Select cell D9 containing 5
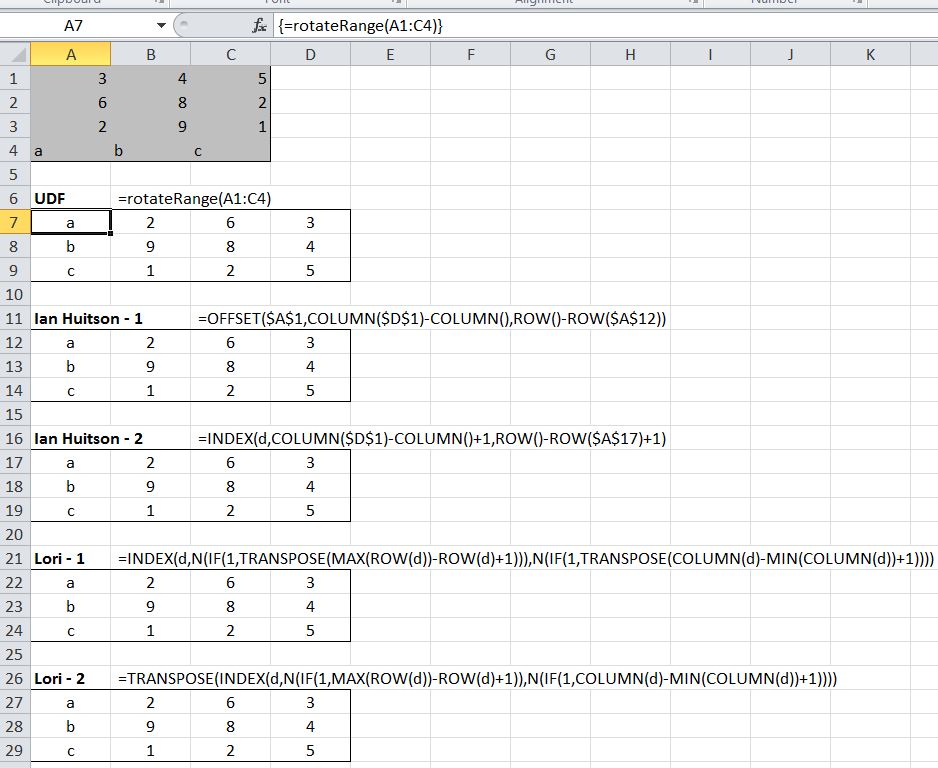The width and height of the screenshot is (938, 768). [310, 270]
